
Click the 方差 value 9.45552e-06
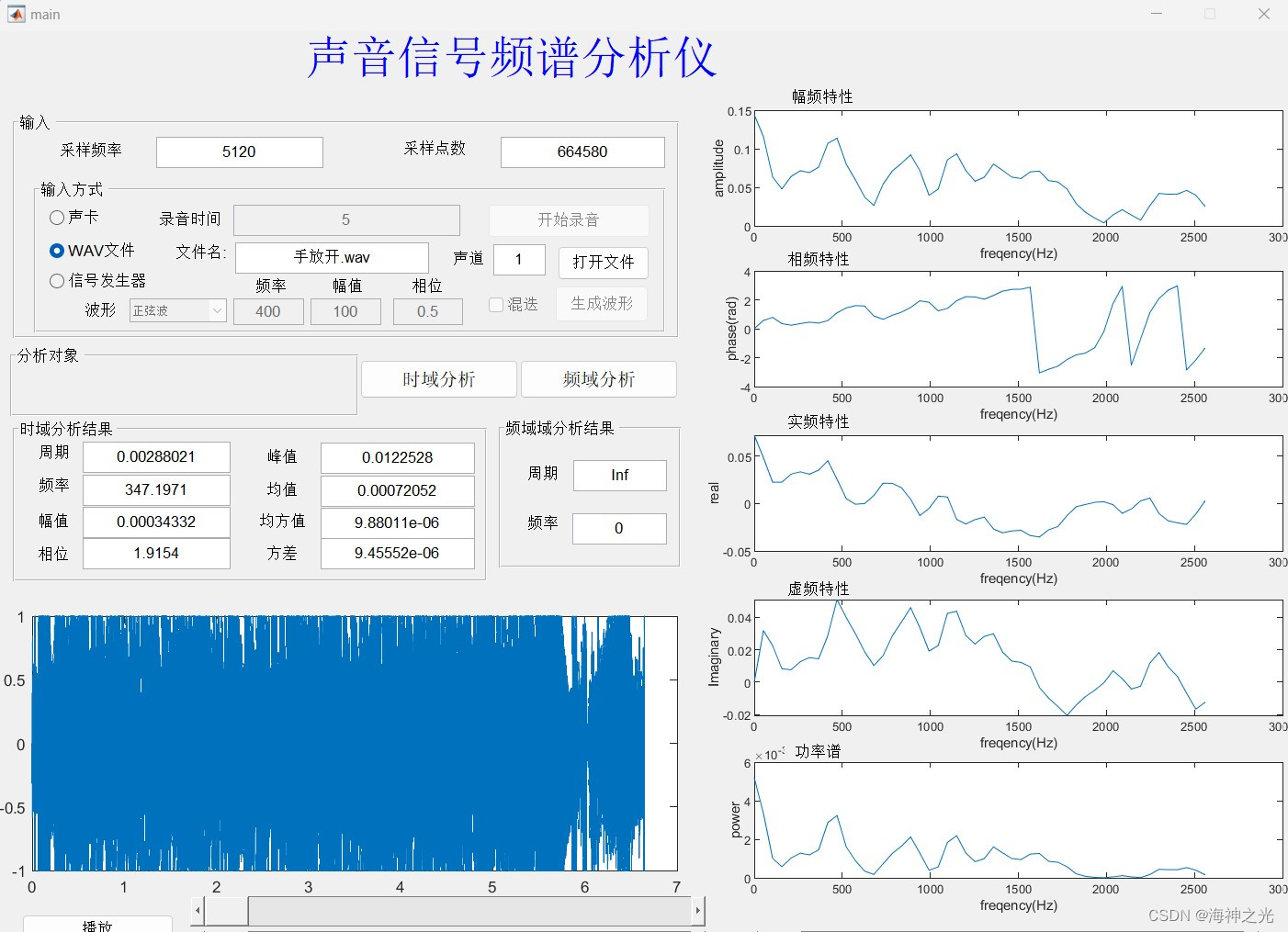pyautogui.click(x=398, y=554)
